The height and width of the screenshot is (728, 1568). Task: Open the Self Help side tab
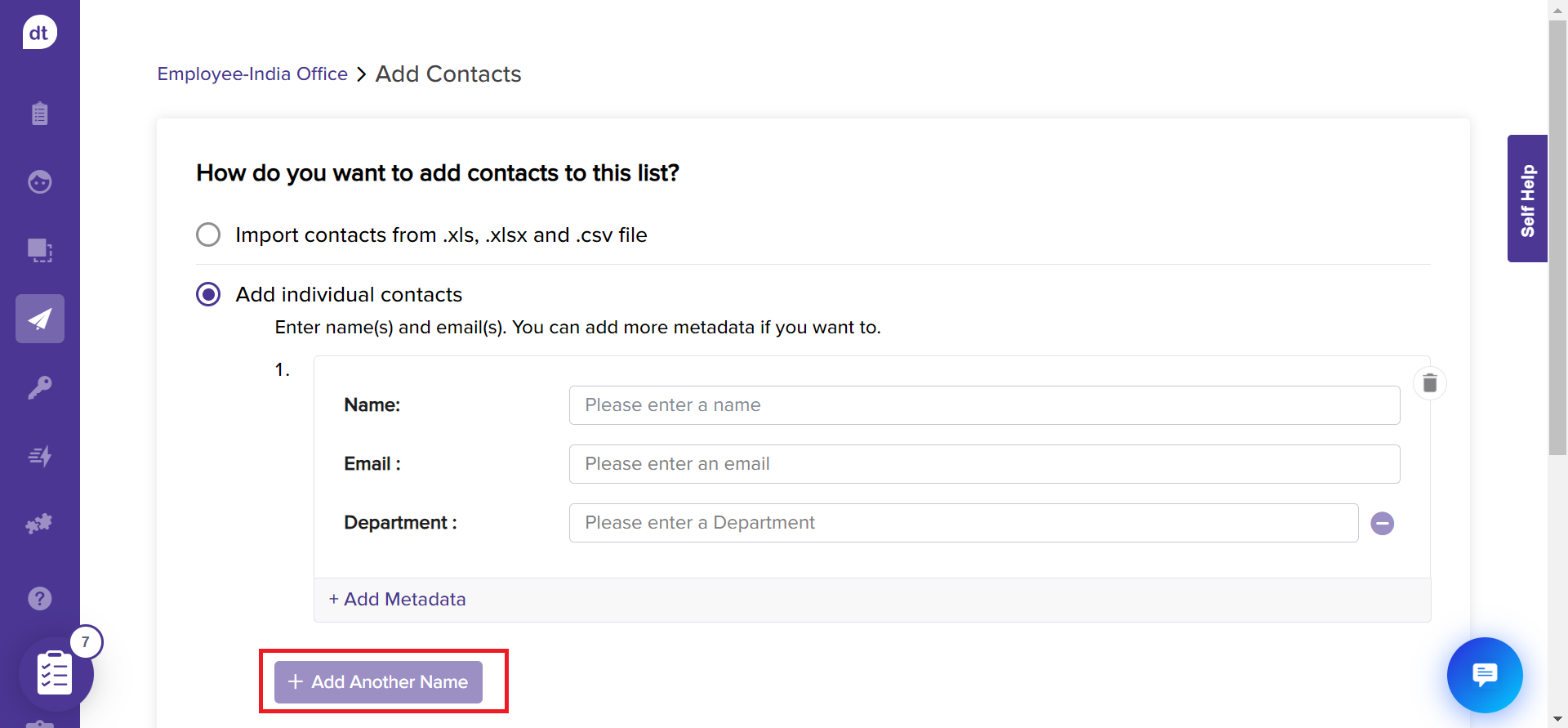(1527, 199)
